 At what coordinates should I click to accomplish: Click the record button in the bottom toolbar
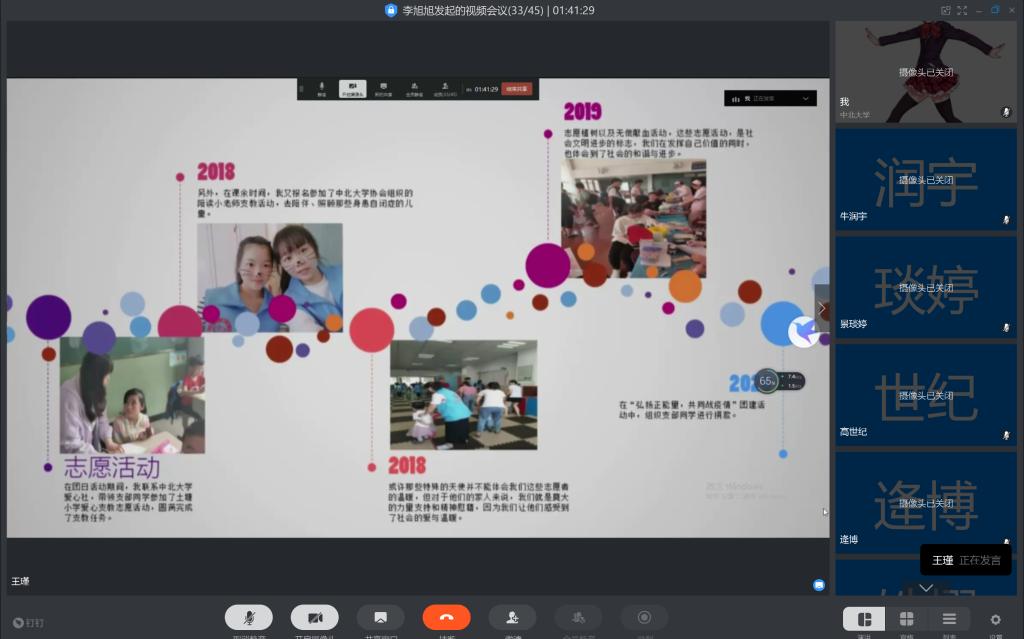(x=644, y=617)
